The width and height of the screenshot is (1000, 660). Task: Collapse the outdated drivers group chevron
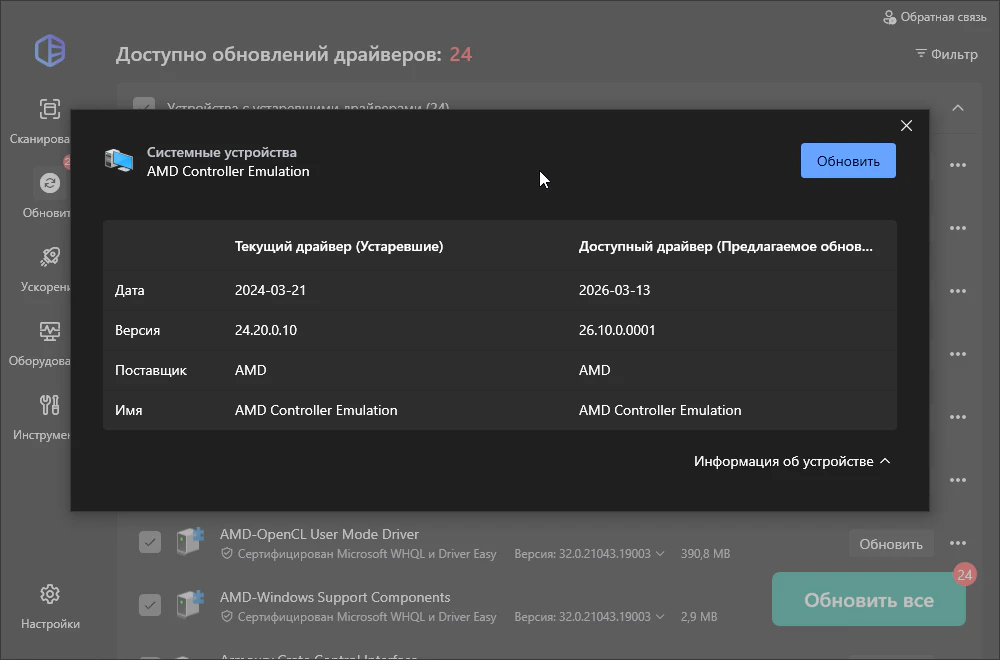(x=958, y=108)
